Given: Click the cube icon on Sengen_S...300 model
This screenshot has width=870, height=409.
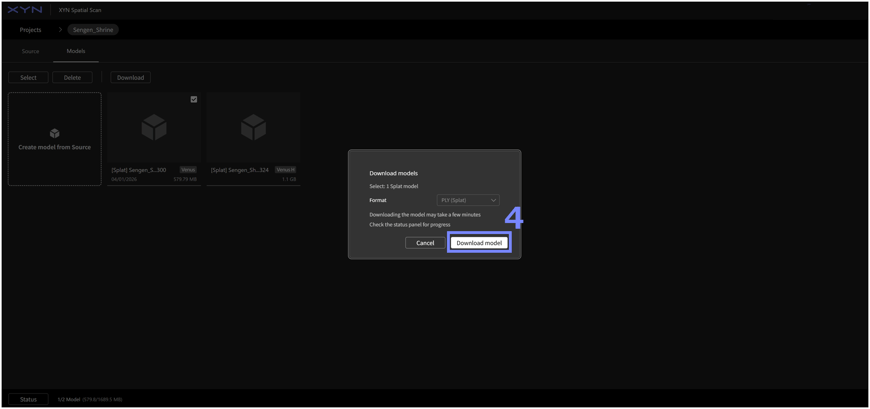Looking at the screenshot, I should (x=154, y=127).
